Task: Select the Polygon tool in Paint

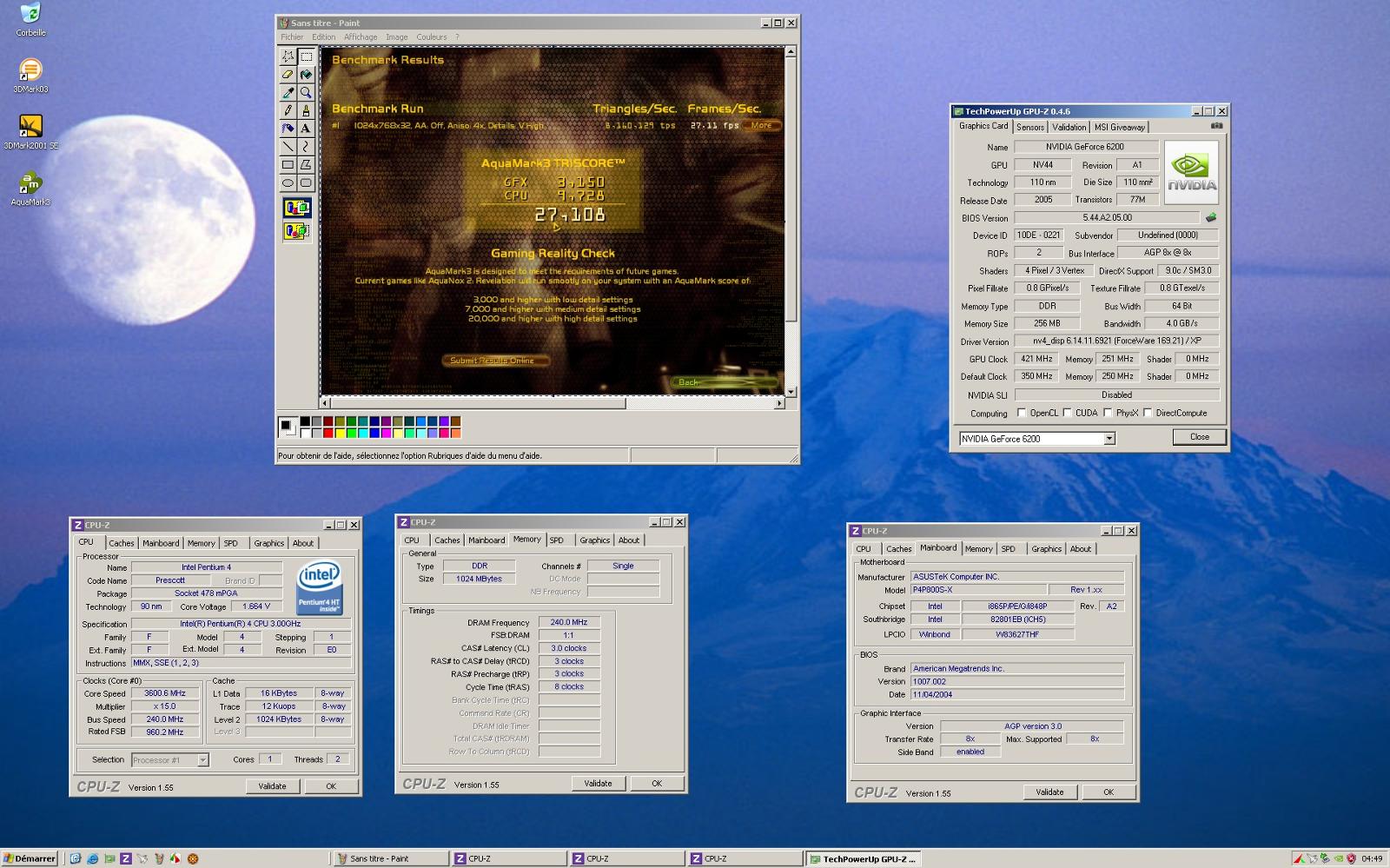Action: pyautogui.click(x=306, y=165)
